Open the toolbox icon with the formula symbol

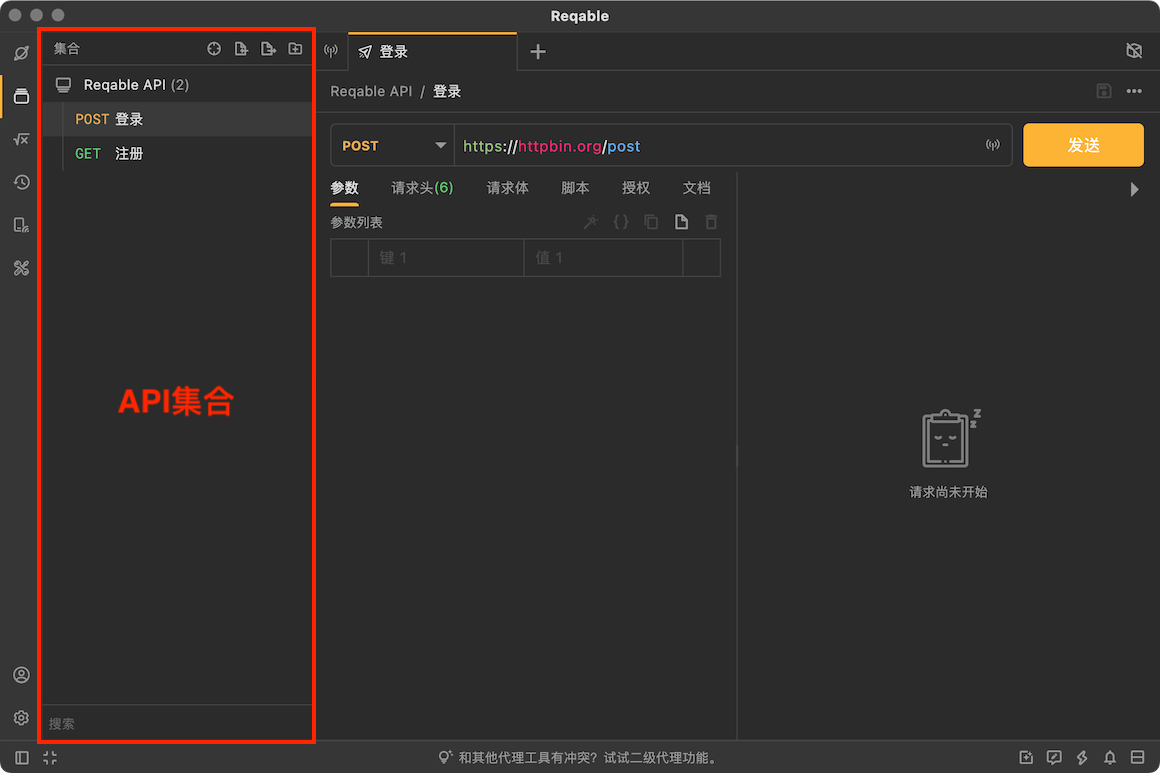pos(21,139)
